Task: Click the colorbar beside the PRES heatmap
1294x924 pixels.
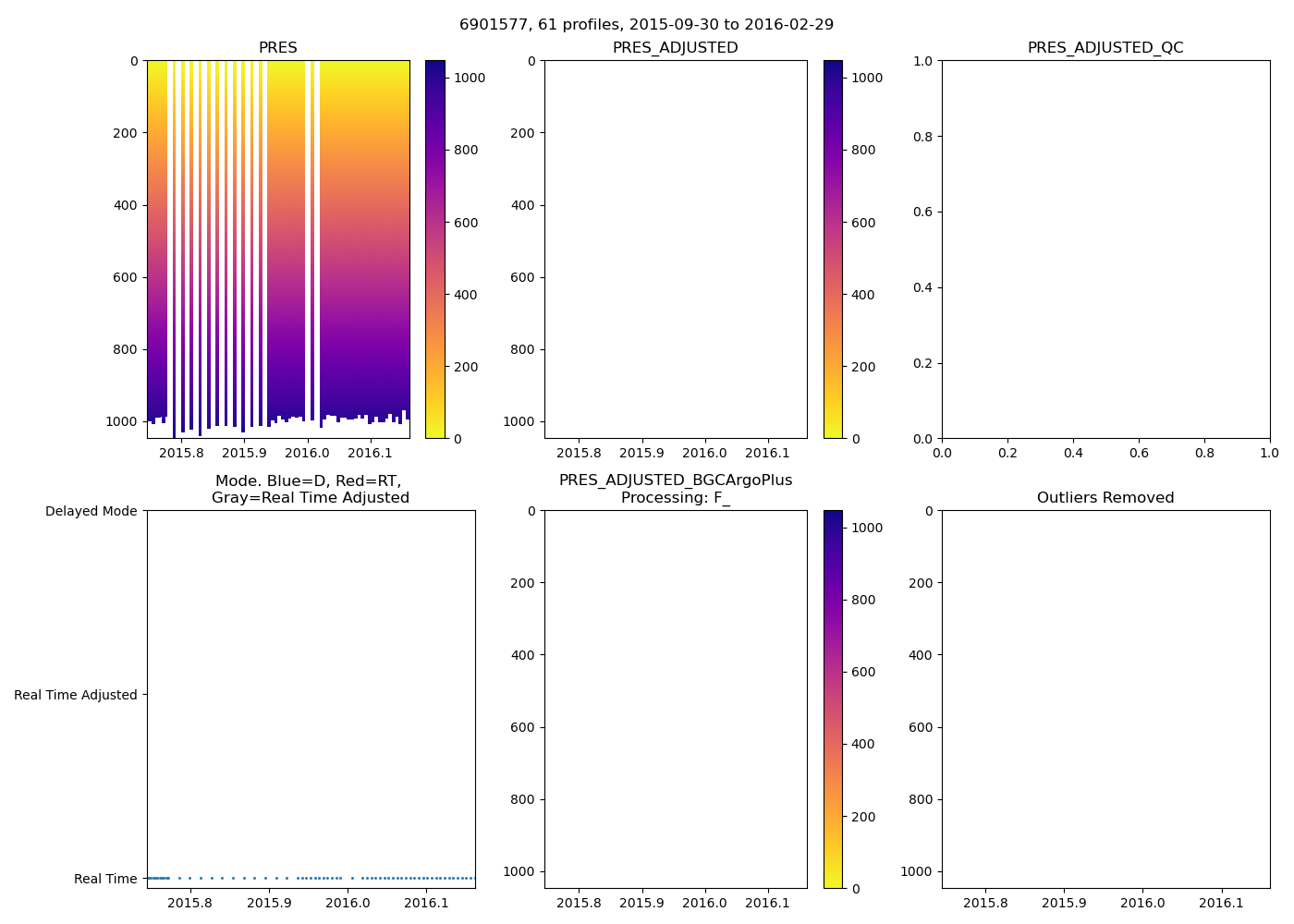Action: (x=434, y=249)
